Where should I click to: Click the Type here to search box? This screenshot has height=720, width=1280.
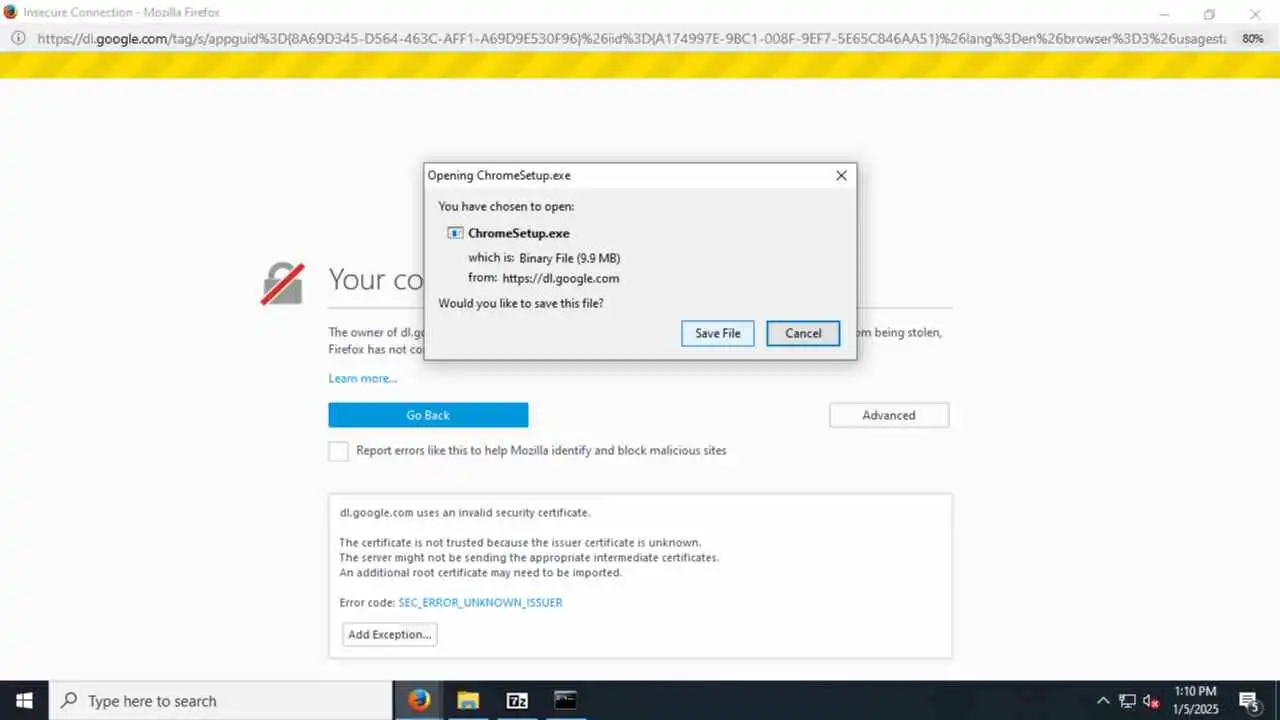click(220, 700)
